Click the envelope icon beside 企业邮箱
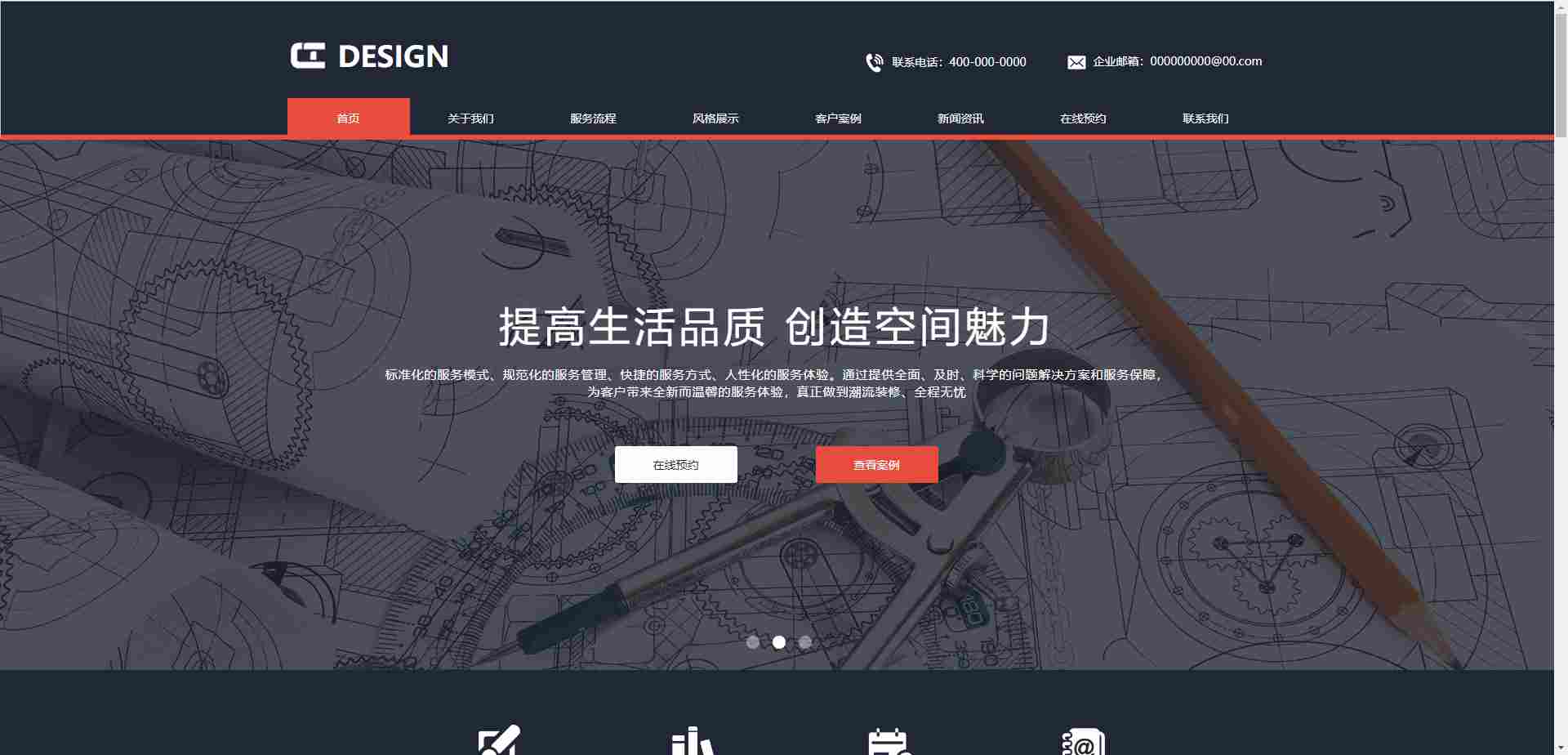Image resolution: width=1568 pixels, height=755 pixels. tap(1076, 62)
